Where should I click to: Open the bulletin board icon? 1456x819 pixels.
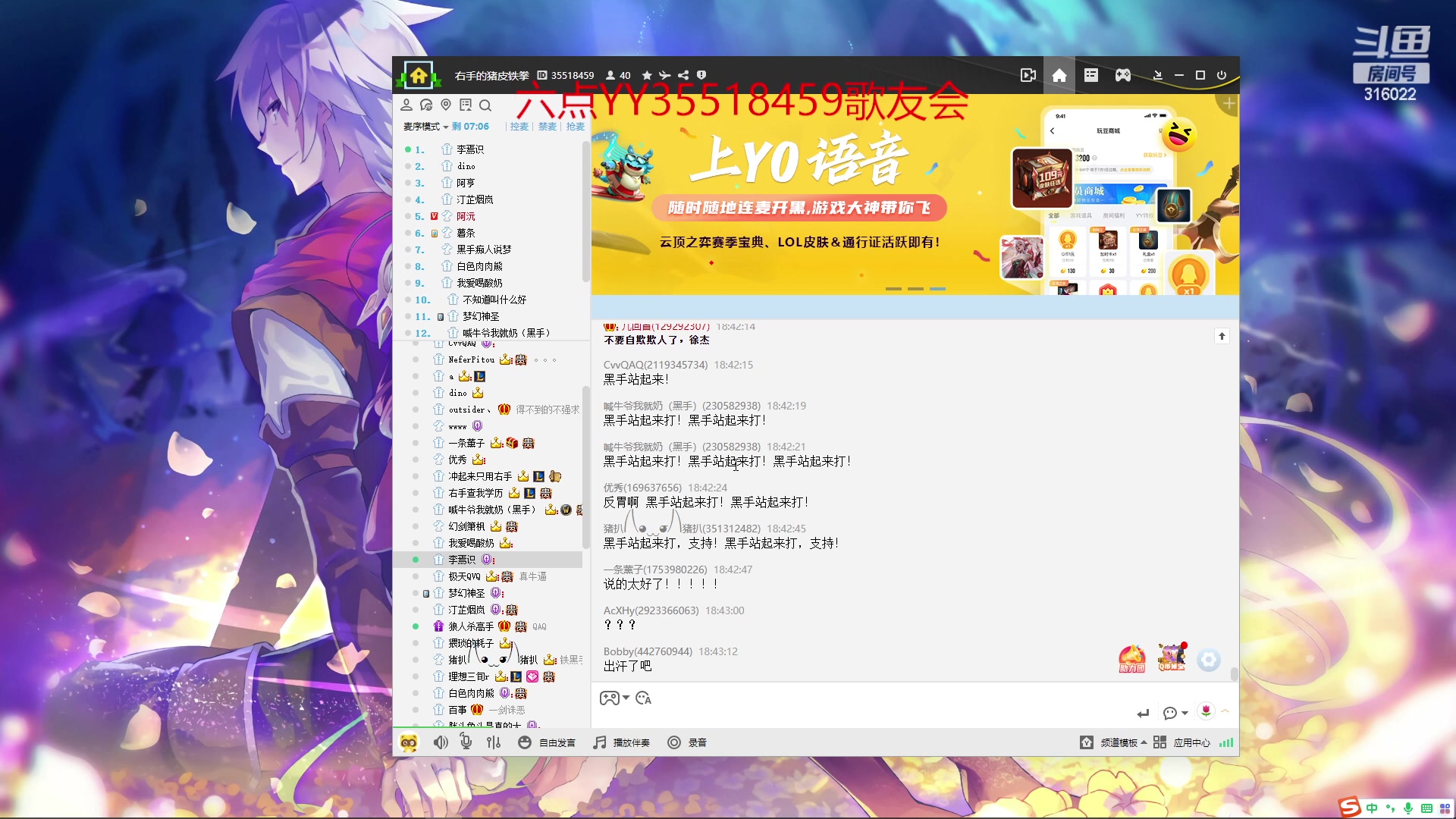click(x=466, y=105)
